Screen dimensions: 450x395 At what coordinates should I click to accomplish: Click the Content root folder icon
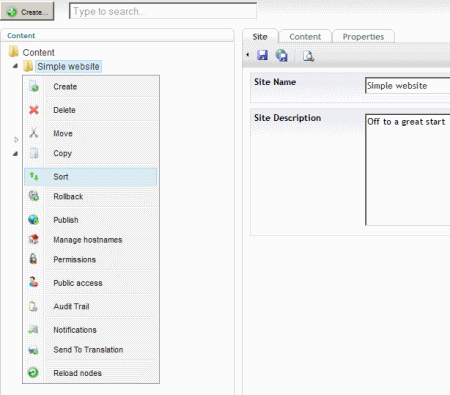coord(14,52)
